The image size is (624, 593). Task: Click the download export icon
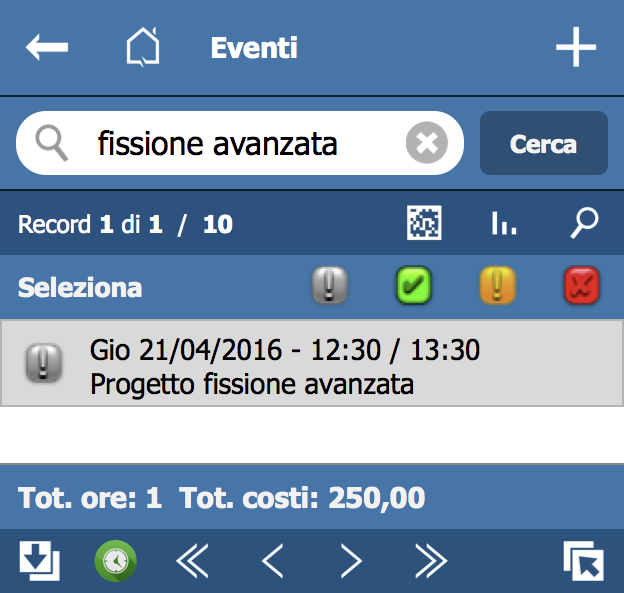pyautogui.click(x=39, y=560)
